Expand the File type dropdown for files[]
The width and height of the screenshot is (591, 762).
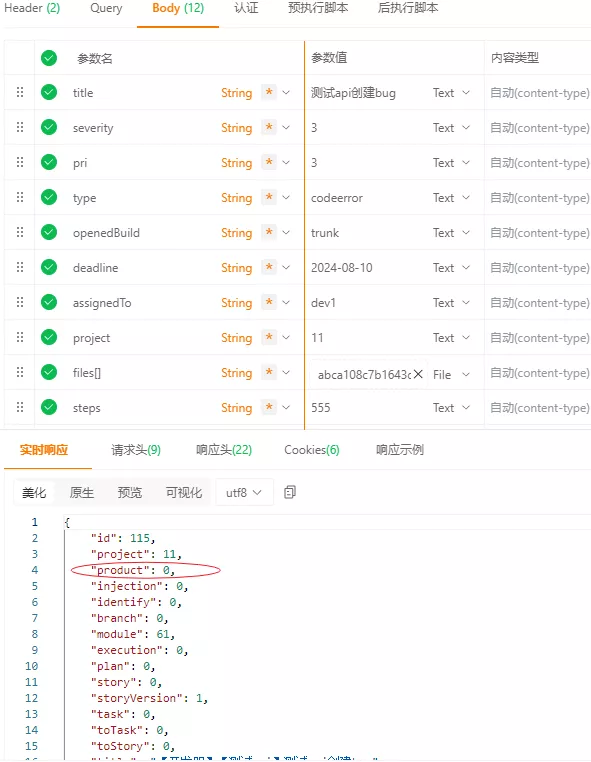451,374
